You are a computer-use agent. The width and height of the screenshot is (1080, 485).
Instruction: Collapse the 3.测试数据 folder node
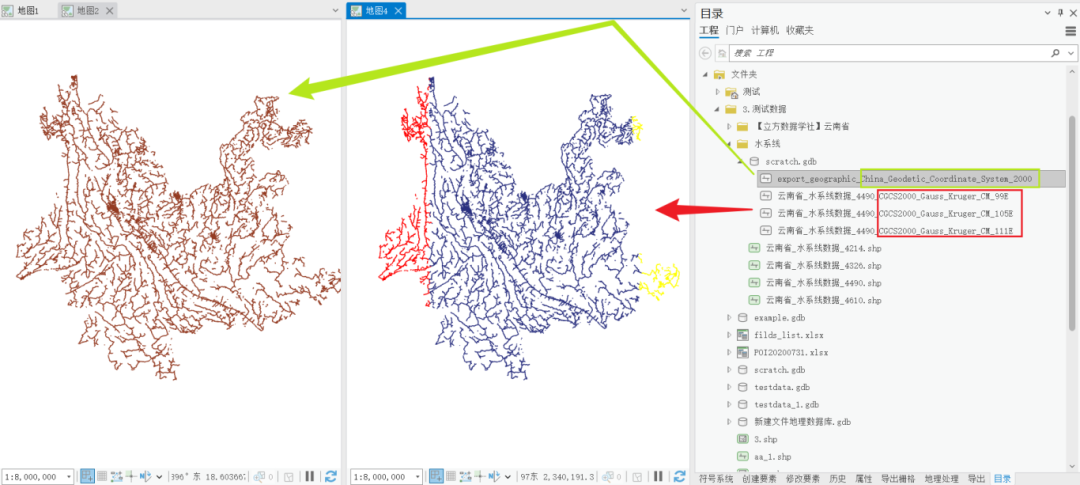[x=717, y=109]
